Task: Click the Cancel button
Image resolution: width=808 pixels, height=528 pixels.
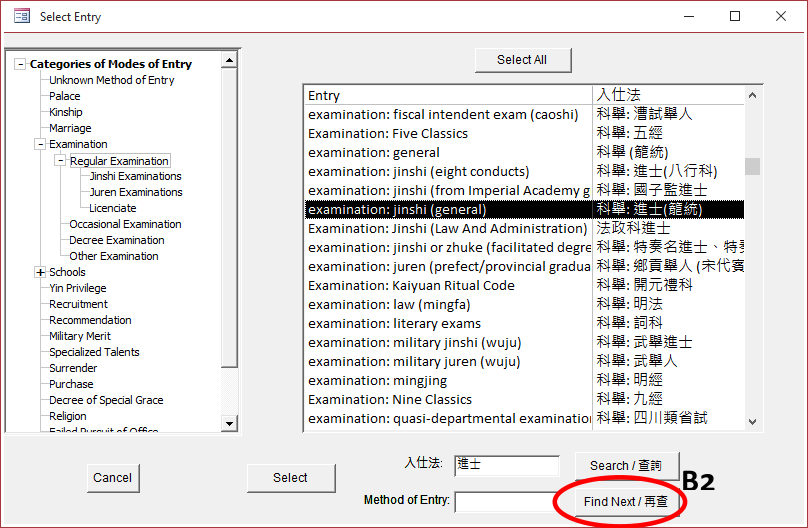Action: [x=112, y=478]
